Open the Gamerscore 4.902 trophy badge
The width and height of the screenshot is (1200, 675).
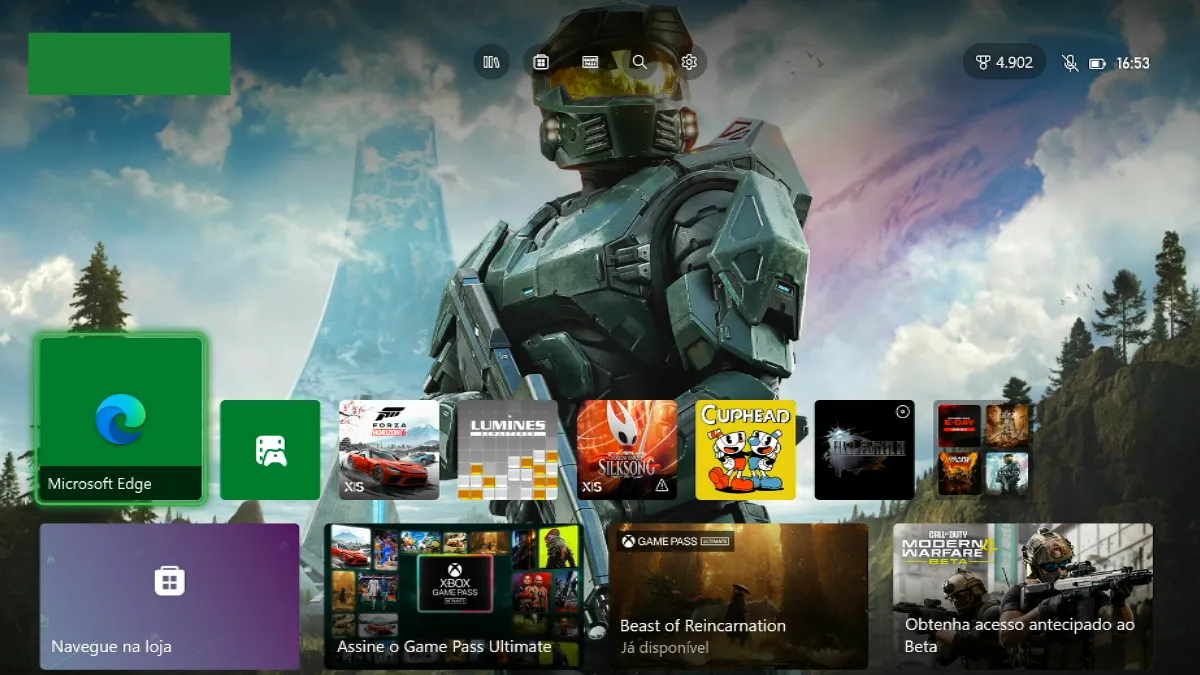(1005, 62)
